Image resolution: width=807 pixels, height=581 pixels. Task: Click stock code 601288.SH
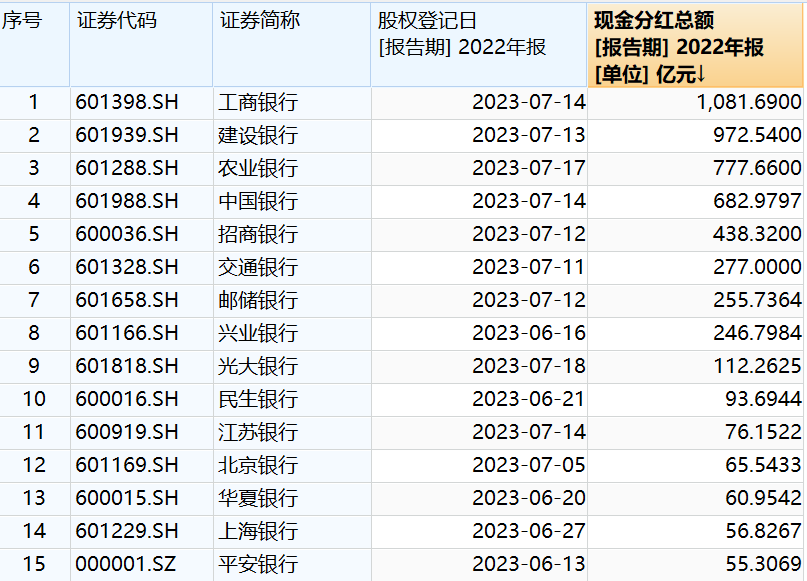click(127, 168)
